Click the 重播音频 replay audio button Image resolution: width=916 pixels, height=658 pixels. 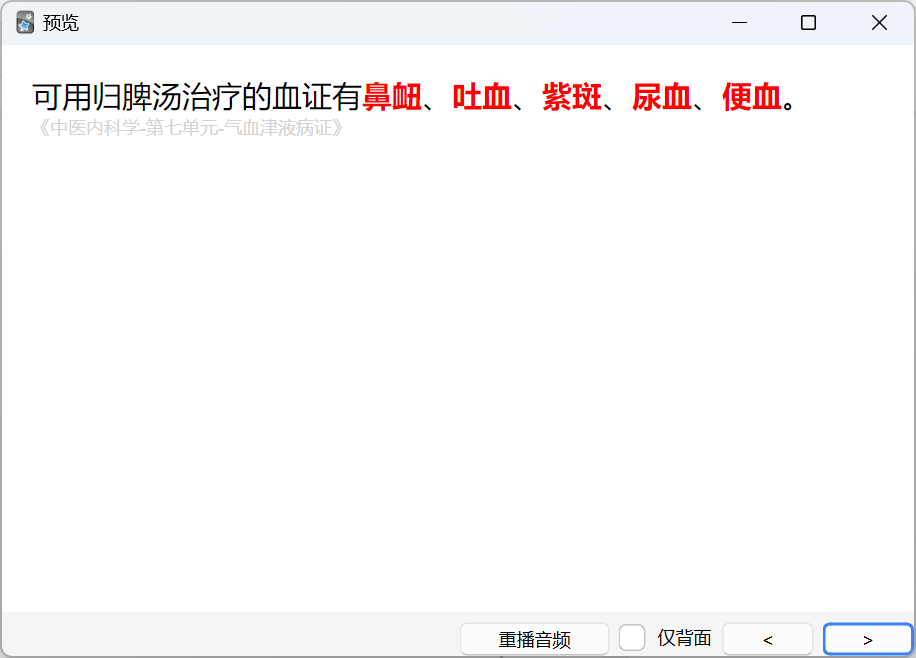click(x=534, y=639)
